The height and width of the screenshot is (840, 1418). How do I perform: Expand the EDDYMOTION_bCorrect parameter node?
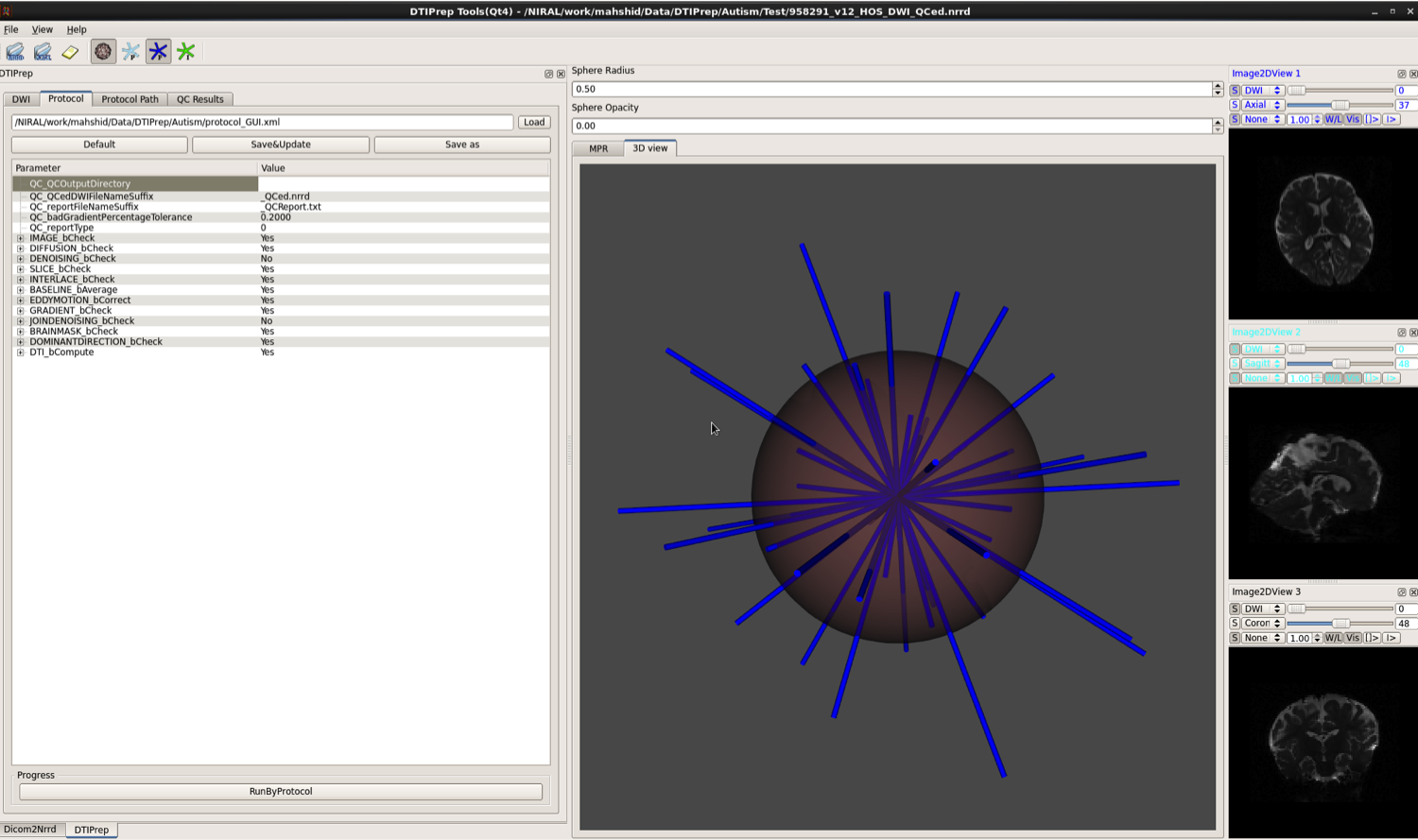coord(21,300)
